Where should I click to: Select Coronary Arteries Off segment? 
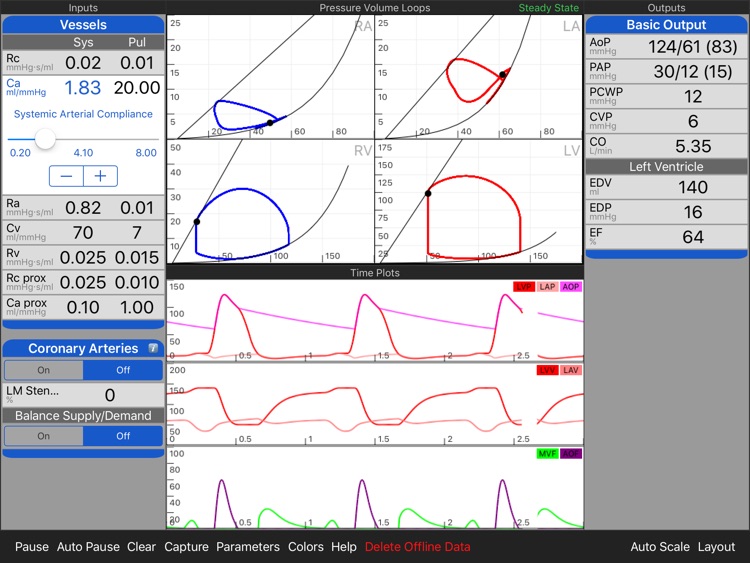123,370
